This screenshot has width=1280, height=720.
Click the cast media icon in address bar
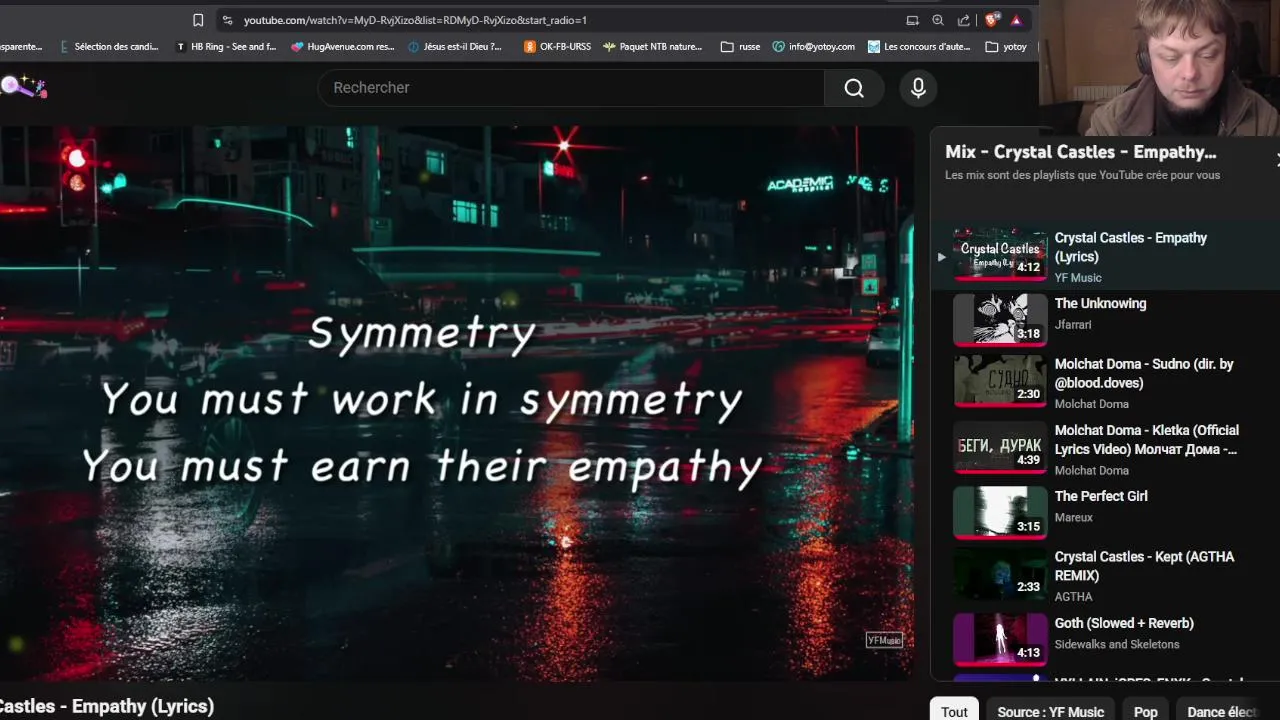912,20
